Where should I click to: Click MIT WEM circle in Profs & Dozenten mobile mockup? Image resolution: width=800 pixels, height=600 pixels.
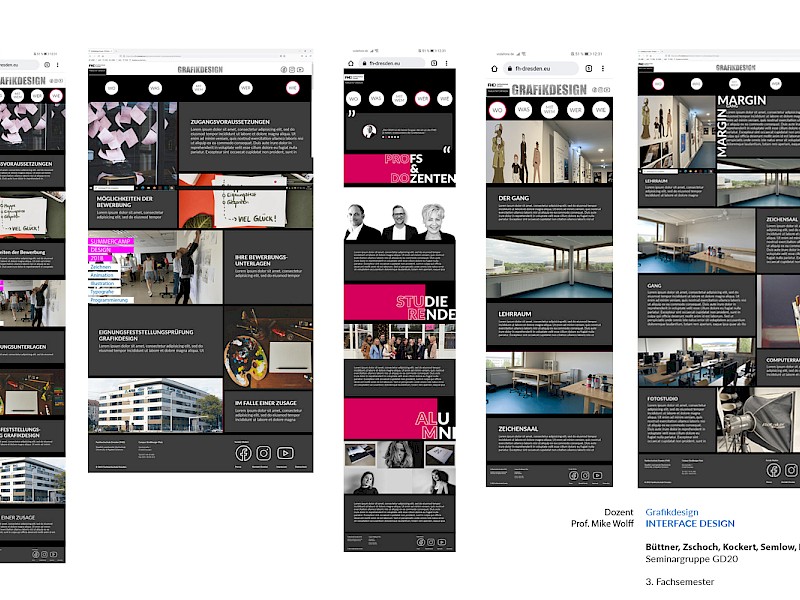tap(399, 98)
